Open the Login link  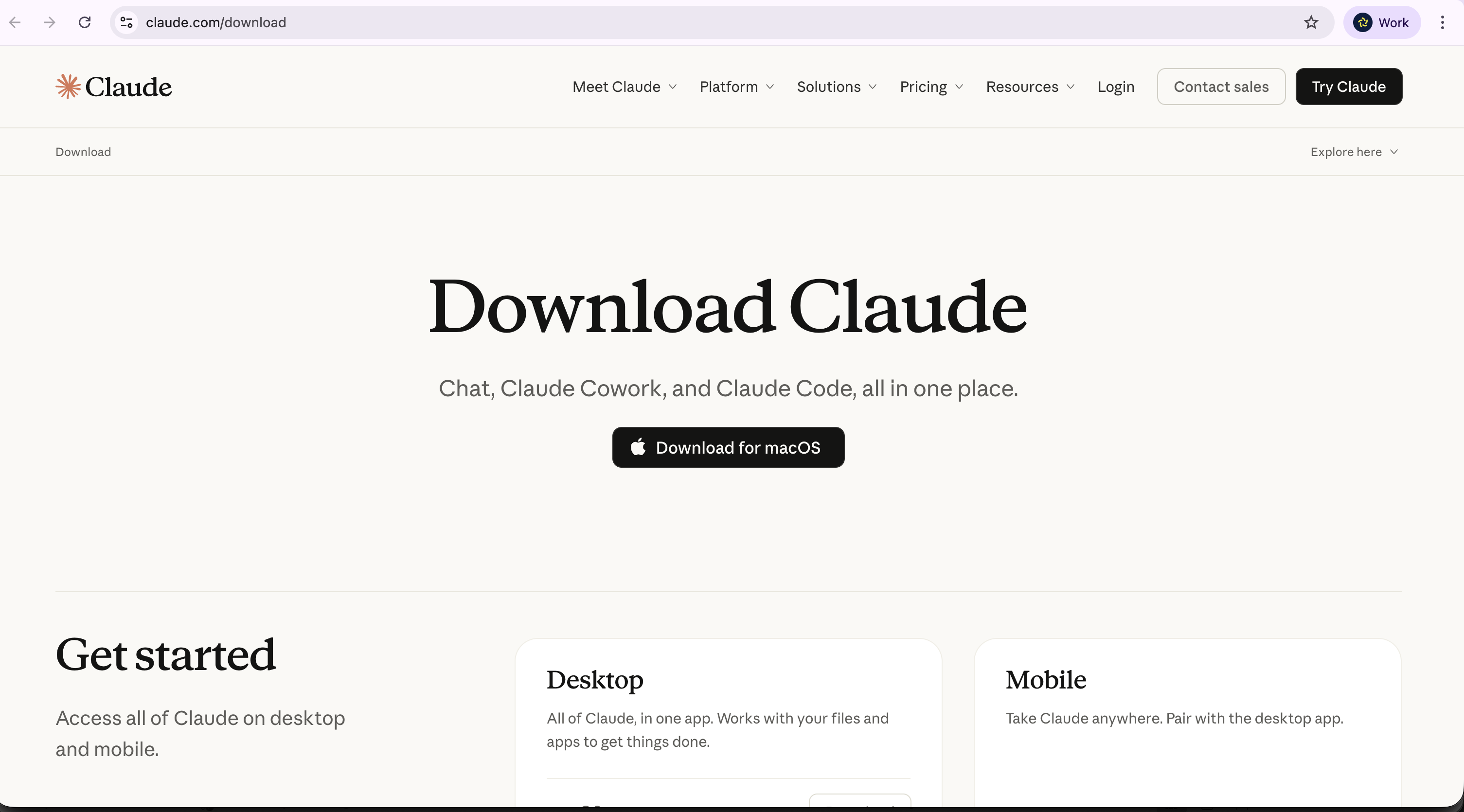point(1116,87)
